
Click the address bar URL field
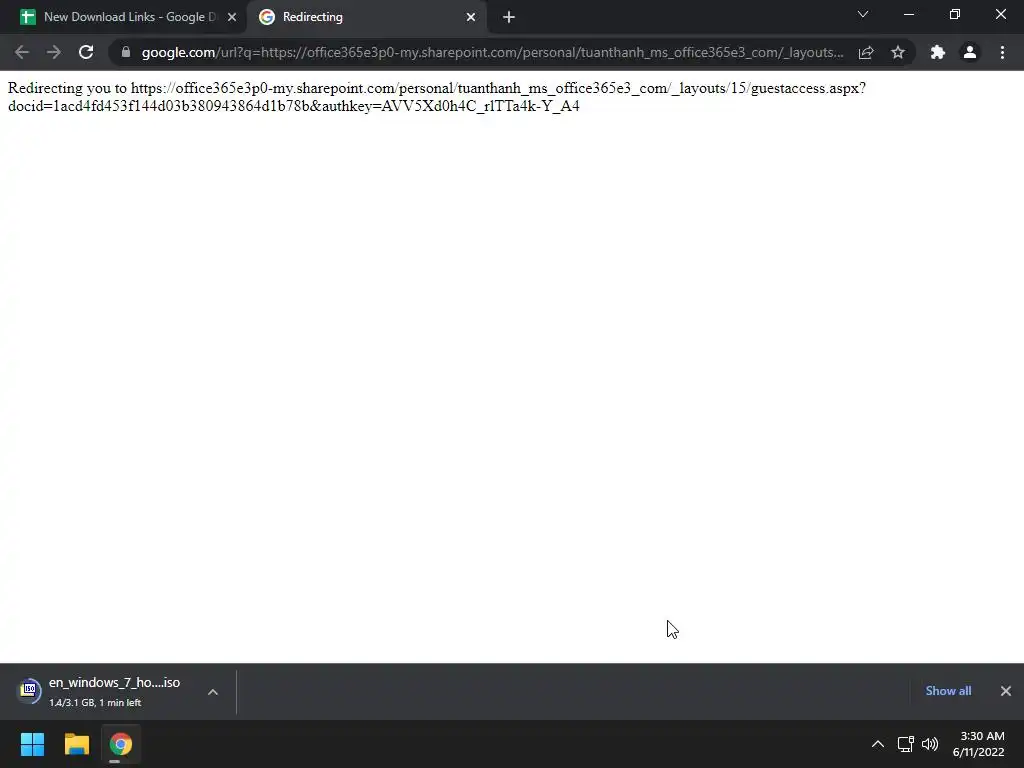point(492,52)
